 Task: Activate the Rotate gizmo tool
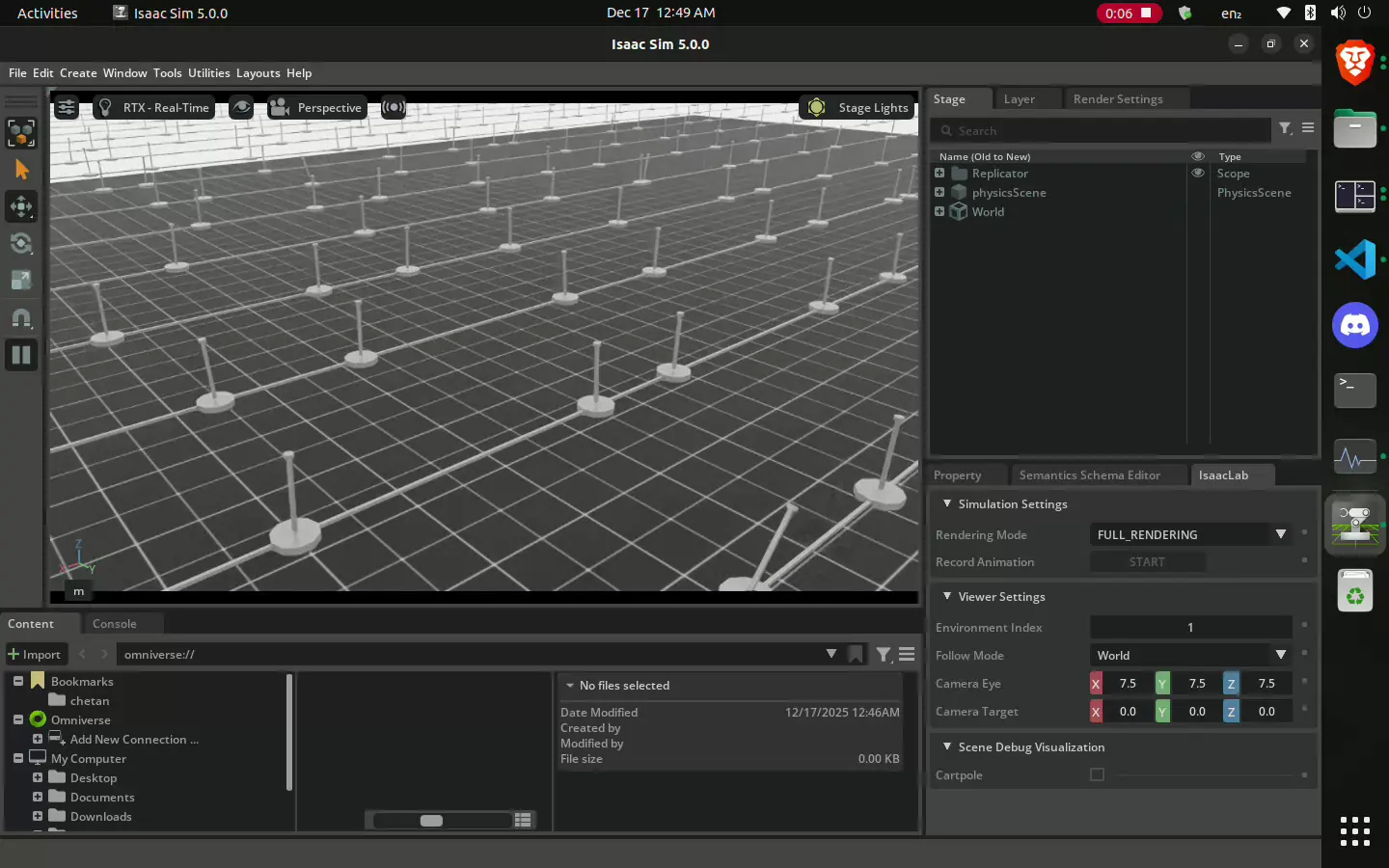(x=21, y=243)
